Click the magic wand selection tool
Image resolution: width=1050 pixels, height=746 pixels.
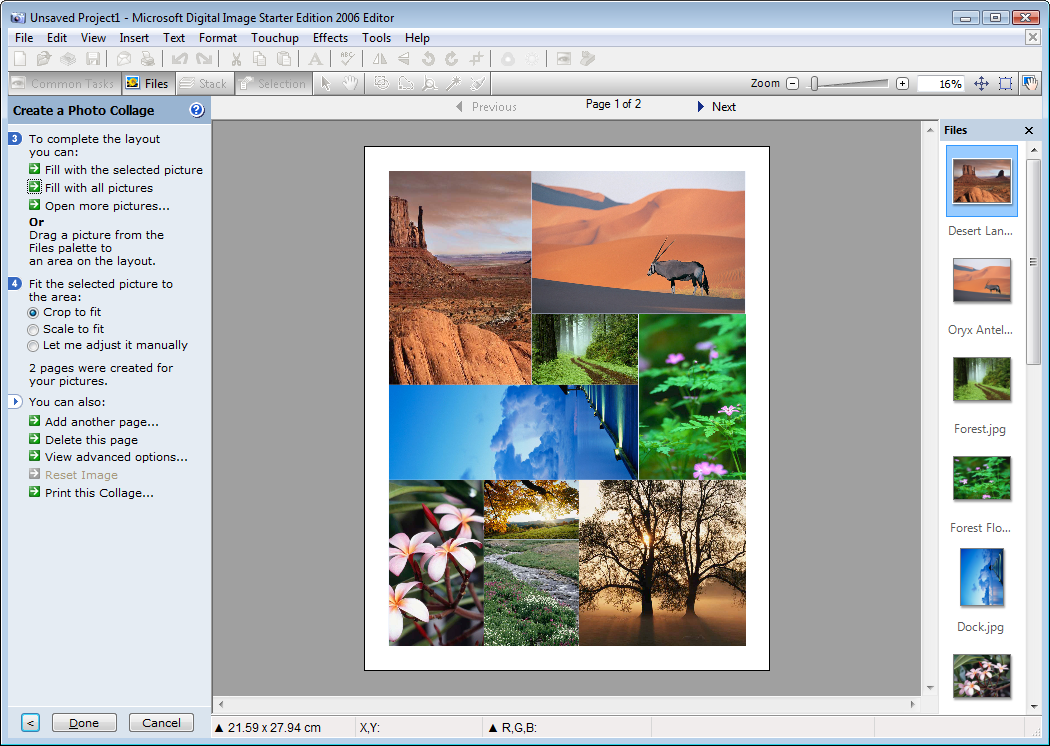click(453, 84)
